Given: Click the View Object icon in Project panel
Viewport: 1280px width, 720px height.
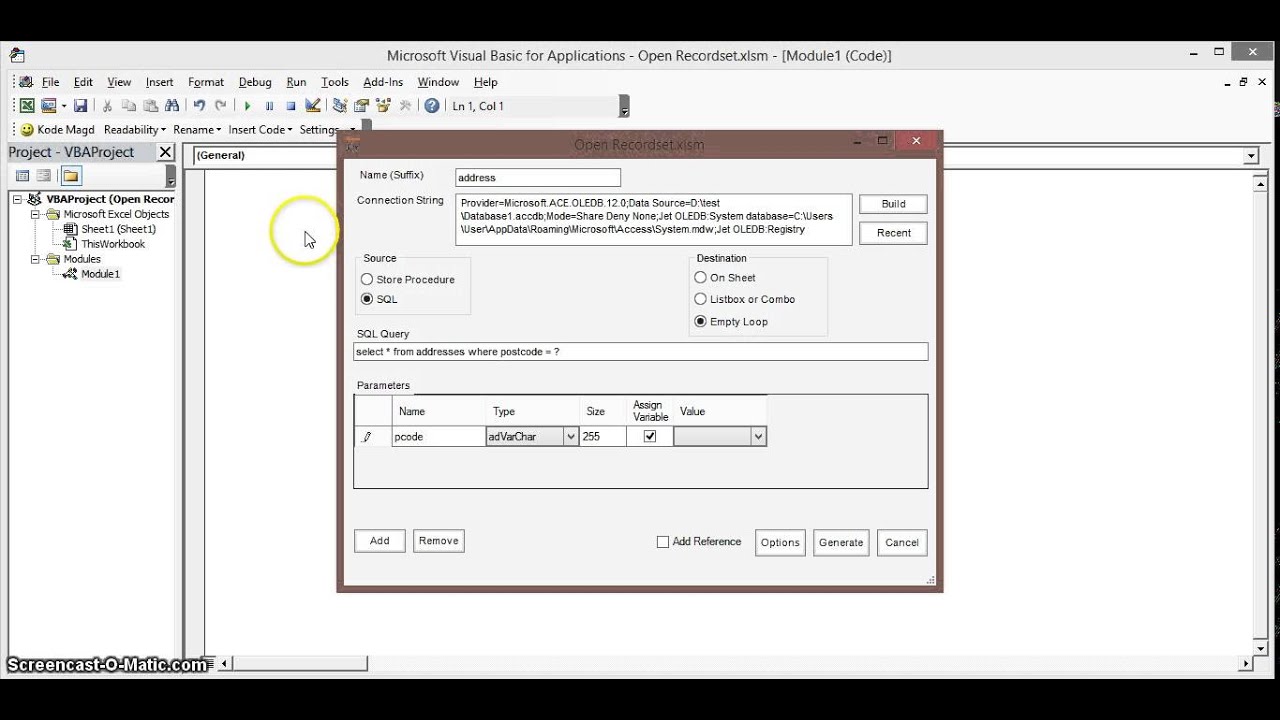Looking at the screenshot, I should coord(44,176).
